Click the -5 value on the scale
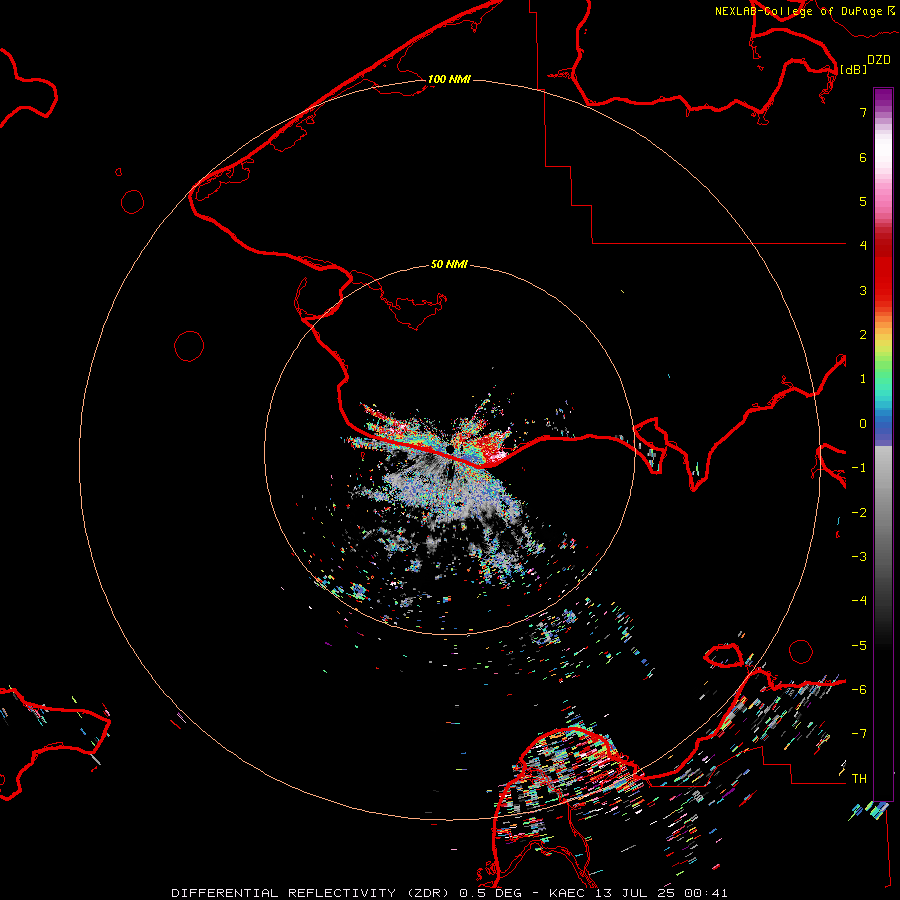Screen dimensions: 900x900 pos(859,646)
